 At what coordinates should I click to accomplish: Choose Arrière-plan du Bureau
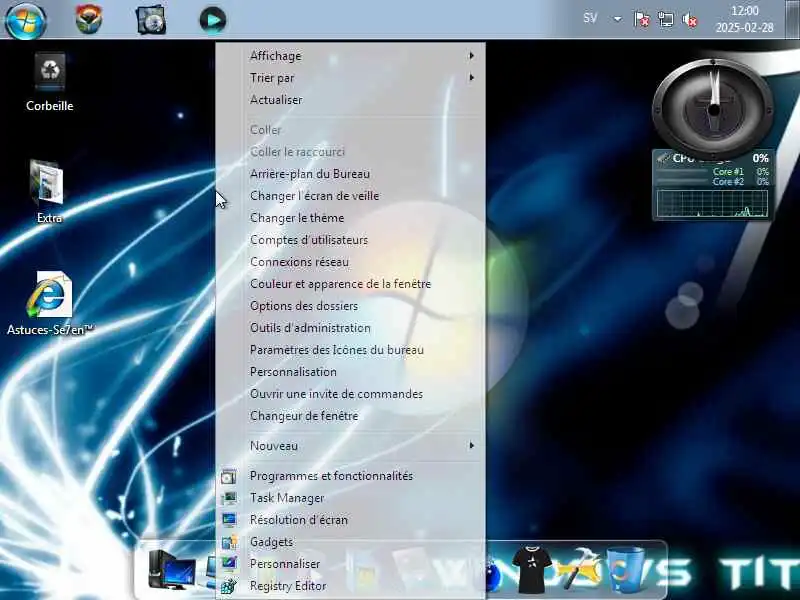click(351, 173)
